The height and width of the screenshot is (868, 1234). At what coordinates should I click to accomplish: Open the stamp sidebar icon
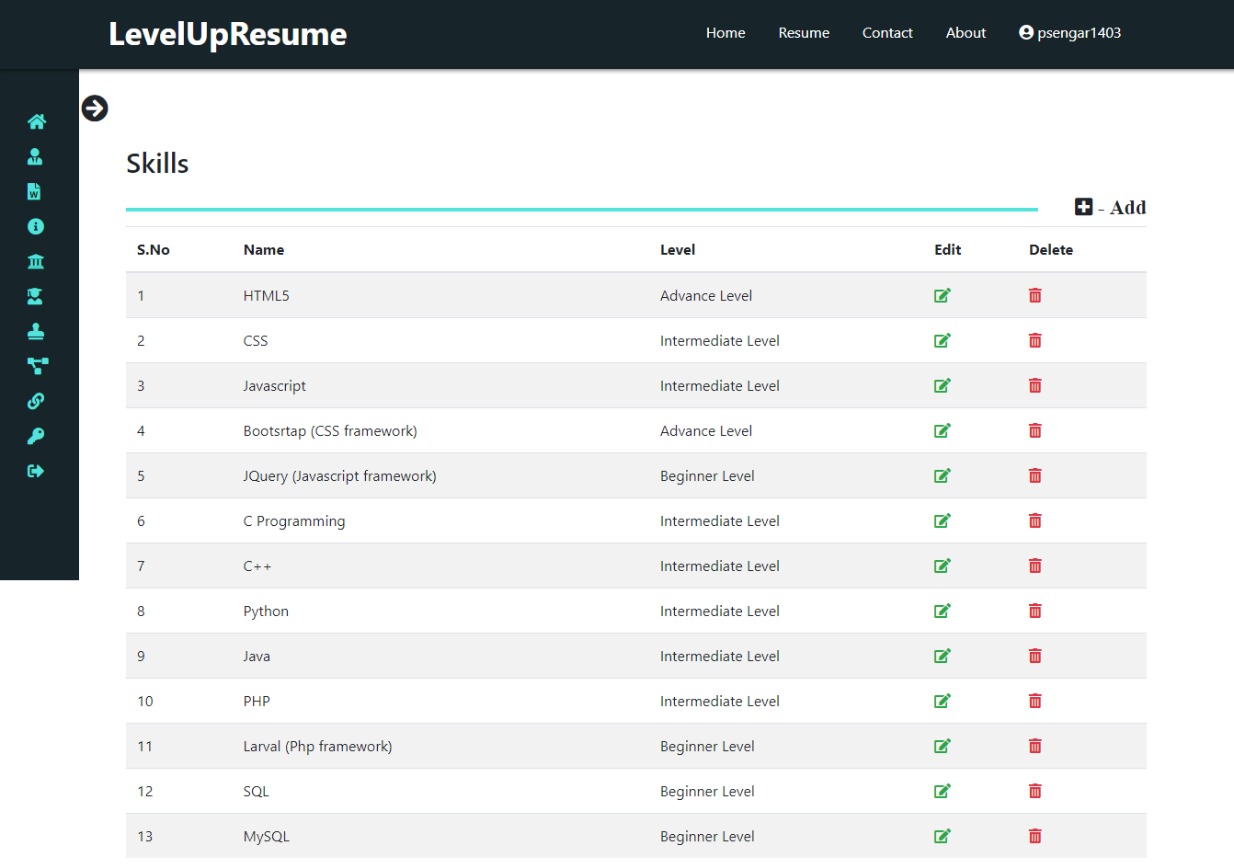point(36,332)
